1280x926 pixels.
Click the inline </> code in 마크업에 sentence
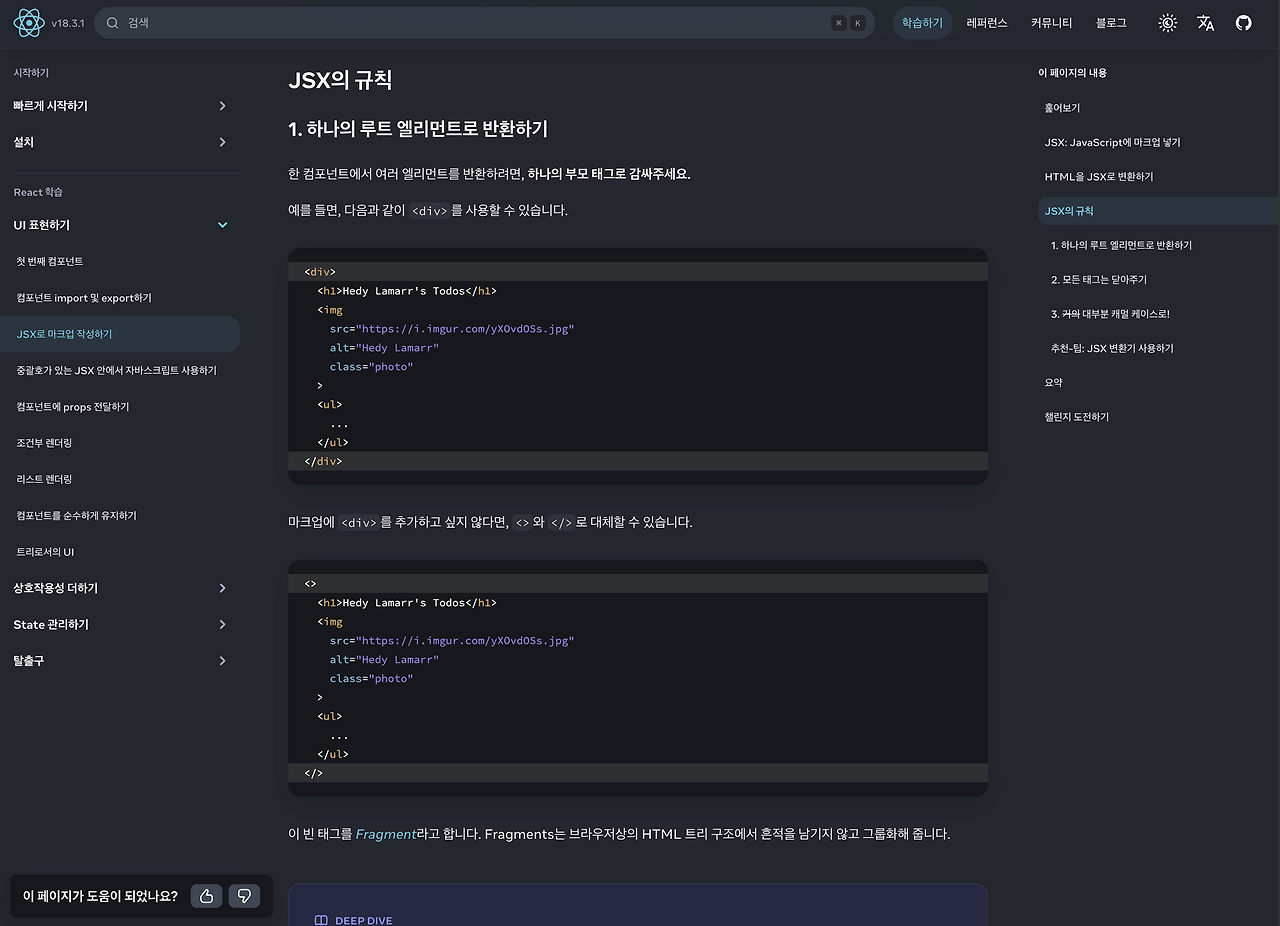point(561,523)
